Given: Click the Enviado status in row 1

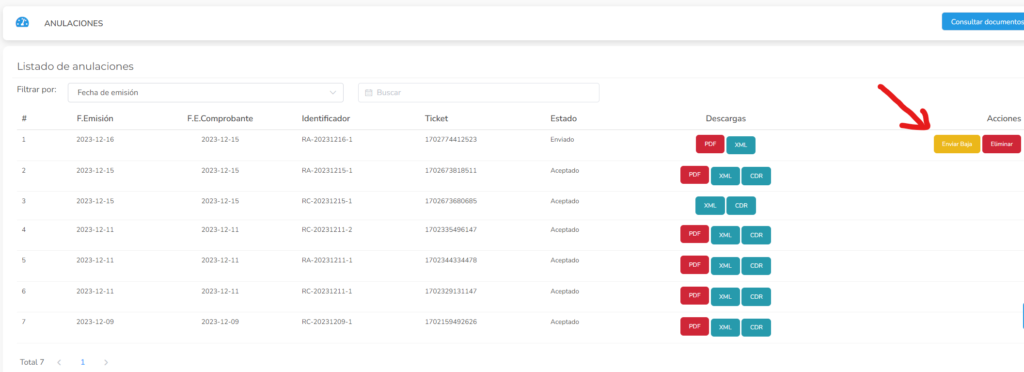Looking at the screenshot, I should [x=562, y=140].
